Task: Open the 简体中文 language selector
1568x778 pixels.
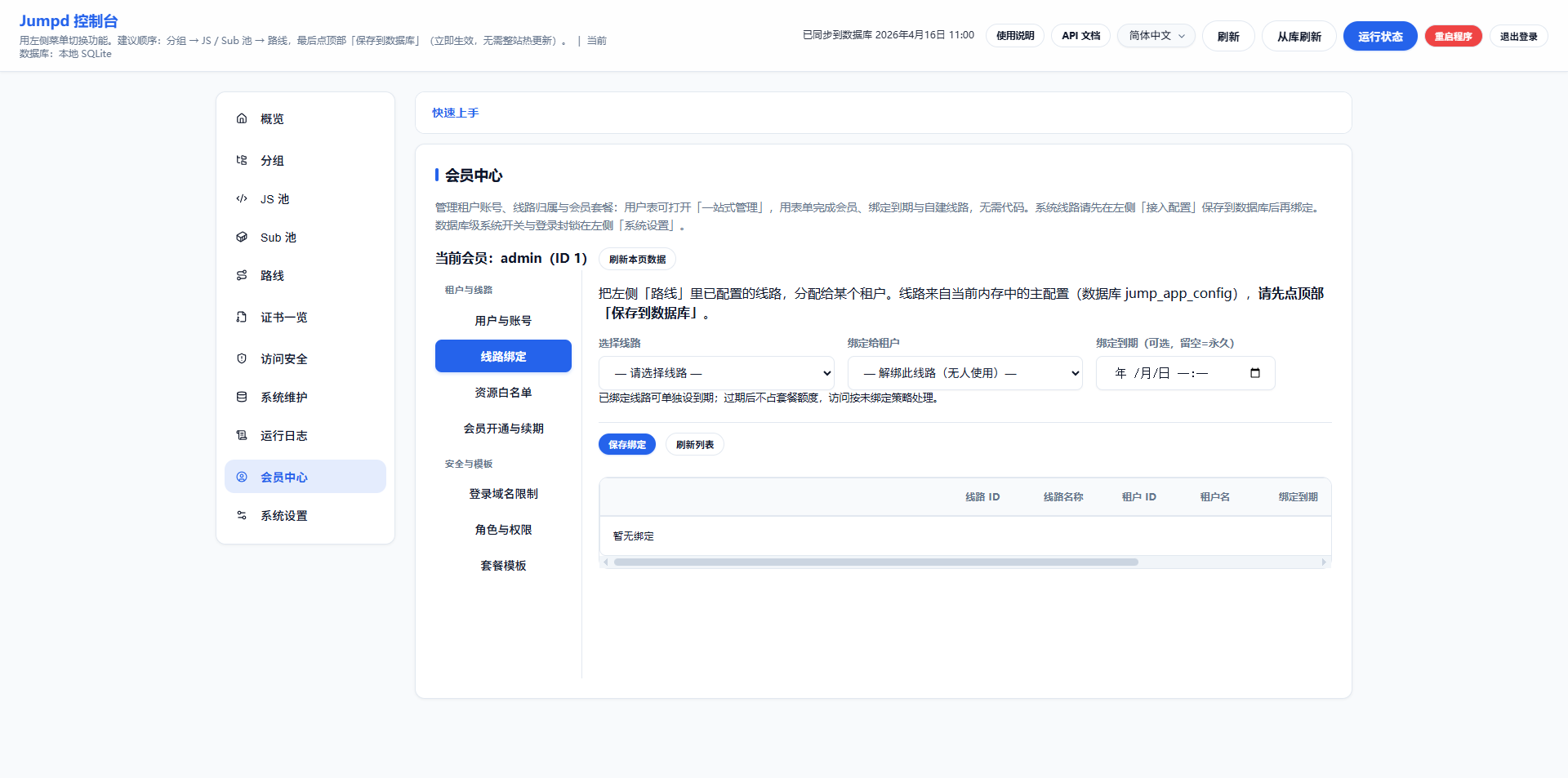Action: tap(1156, 36)
